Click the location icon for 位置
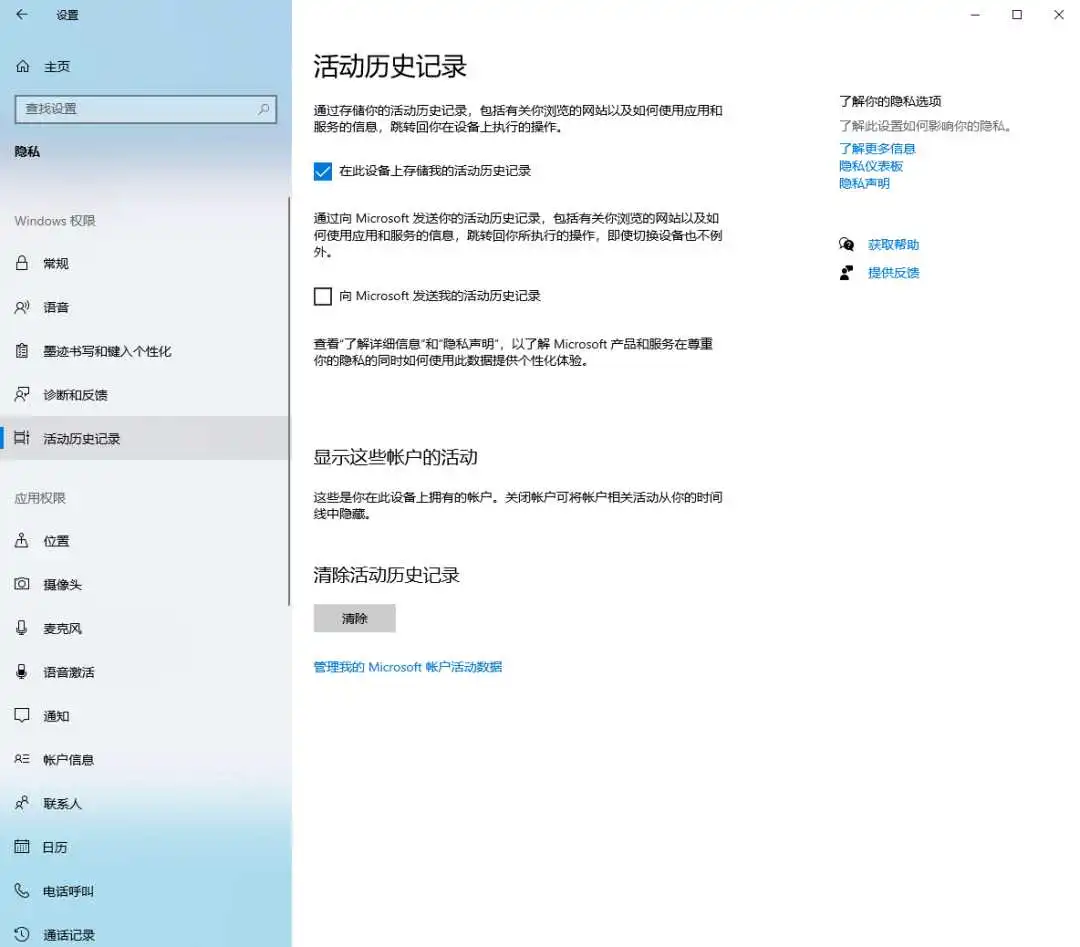Viewport: 1080px width, 947px height. 22,541
